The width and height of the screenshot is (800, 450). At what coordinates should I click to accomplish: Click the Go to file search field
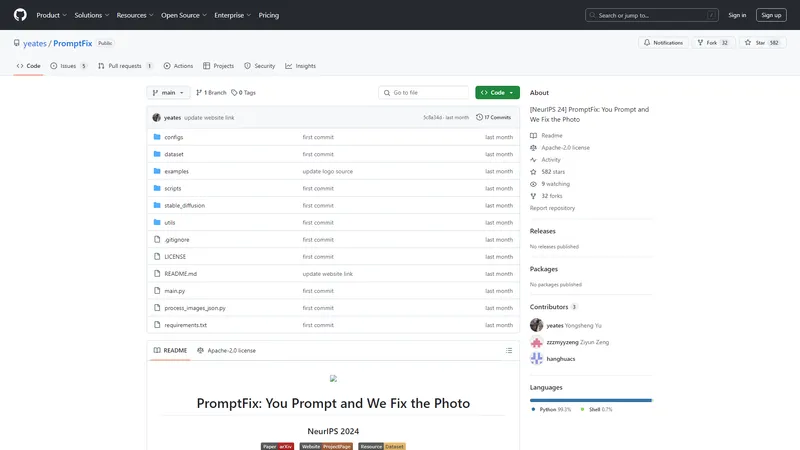click(423, 92)
